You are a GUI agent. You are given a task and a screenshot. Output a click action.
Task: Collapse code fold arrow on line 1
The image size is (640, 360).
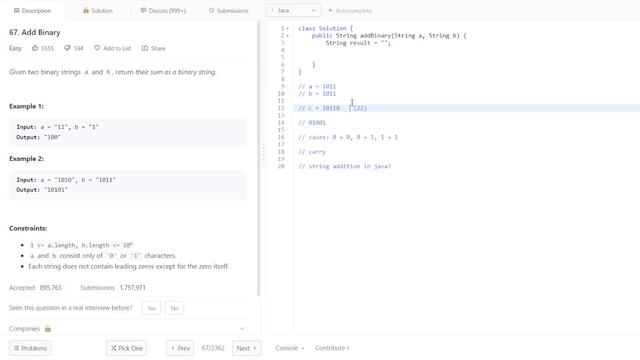(288, 29)
